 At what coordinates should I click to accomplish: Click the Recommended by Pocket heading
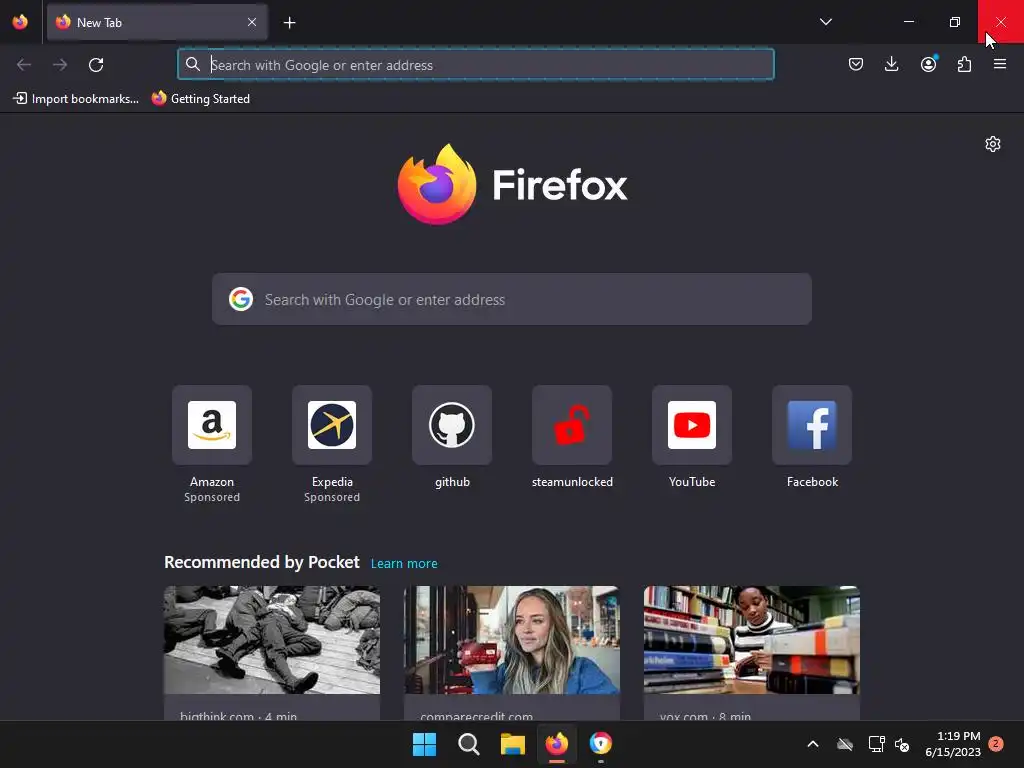[262, 562]
